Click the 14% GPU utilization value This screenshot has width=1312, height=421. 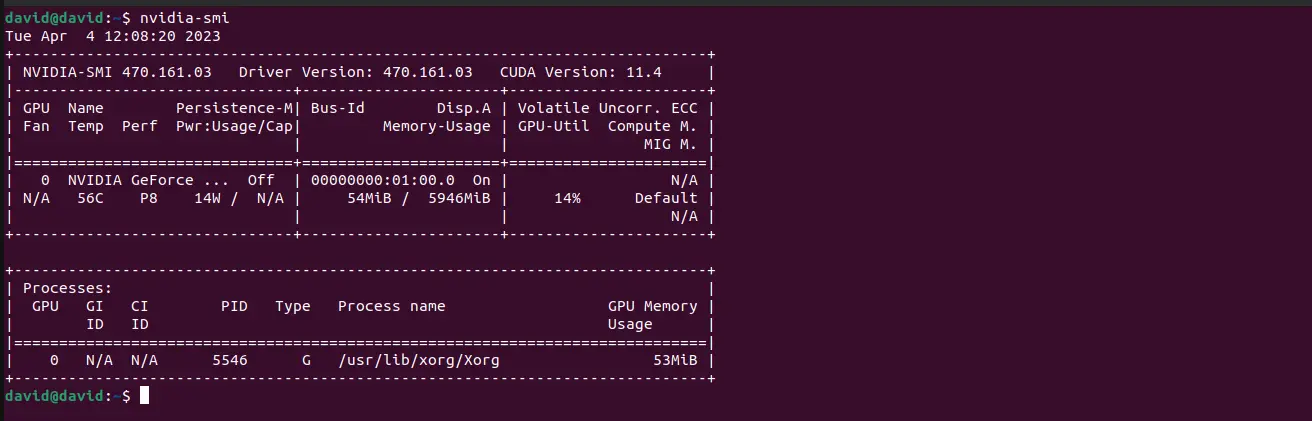click(x=566, y=198)
